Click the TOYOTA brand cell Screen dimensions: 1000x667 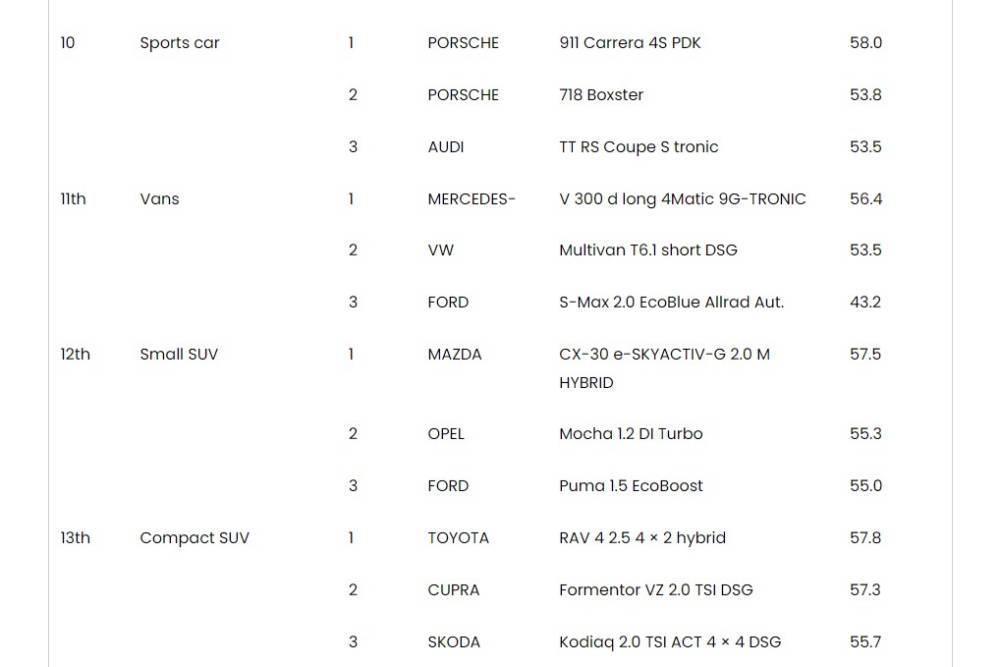coord(458,538)
